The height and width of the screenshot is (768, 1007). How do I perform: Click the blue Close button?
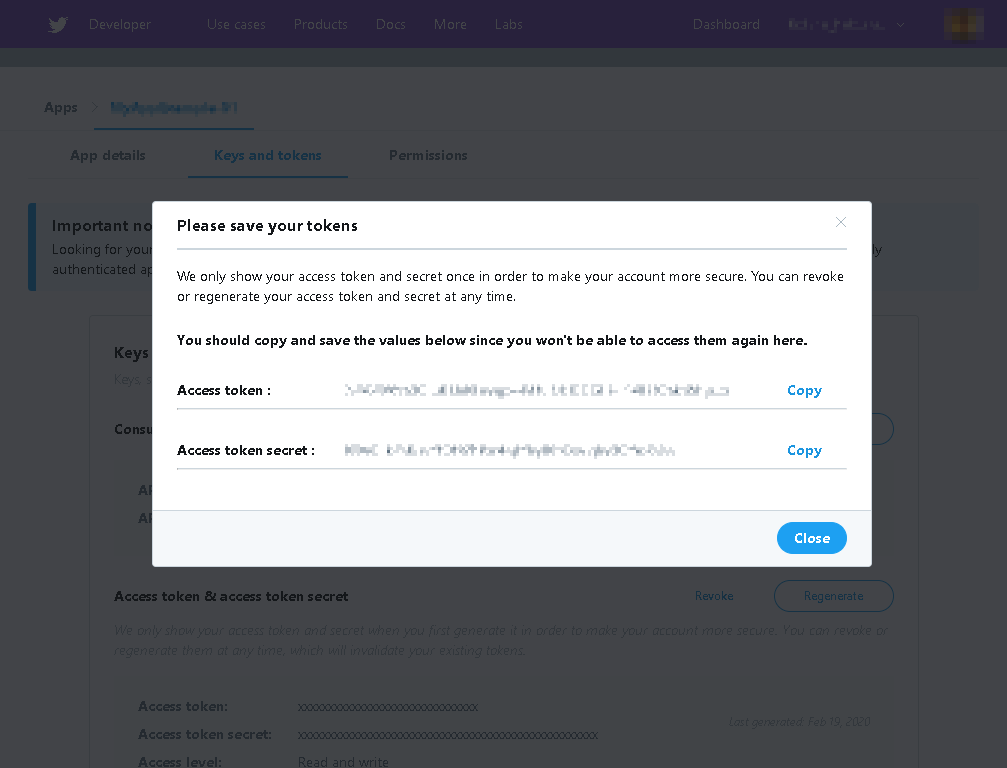click(812, 538)
